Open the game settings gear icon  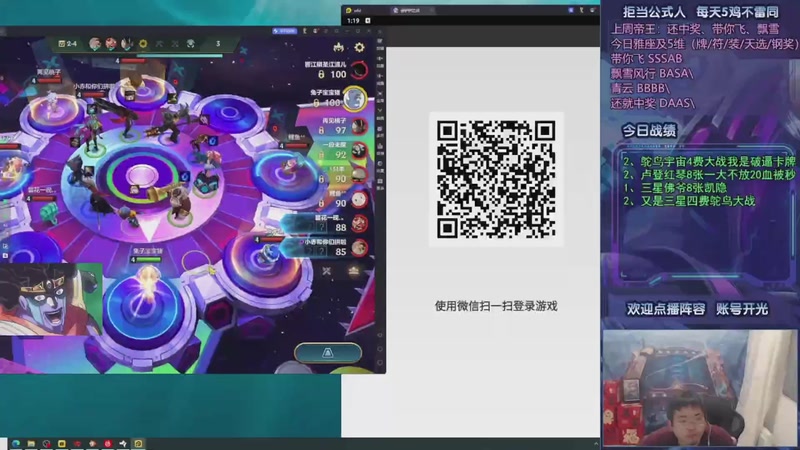[x=360, y=47]
